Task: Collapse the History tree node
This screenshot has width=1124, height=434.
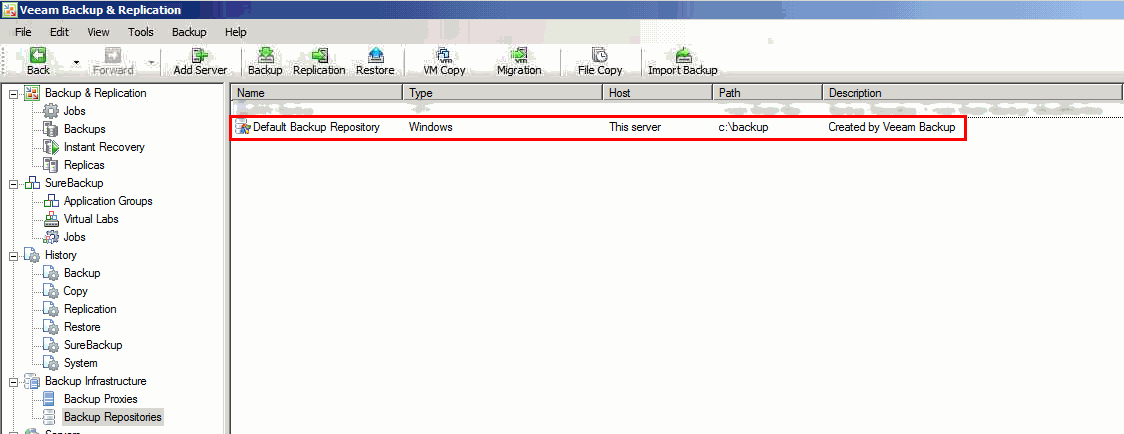Action: pyautogui.click(x=12, y=255)
